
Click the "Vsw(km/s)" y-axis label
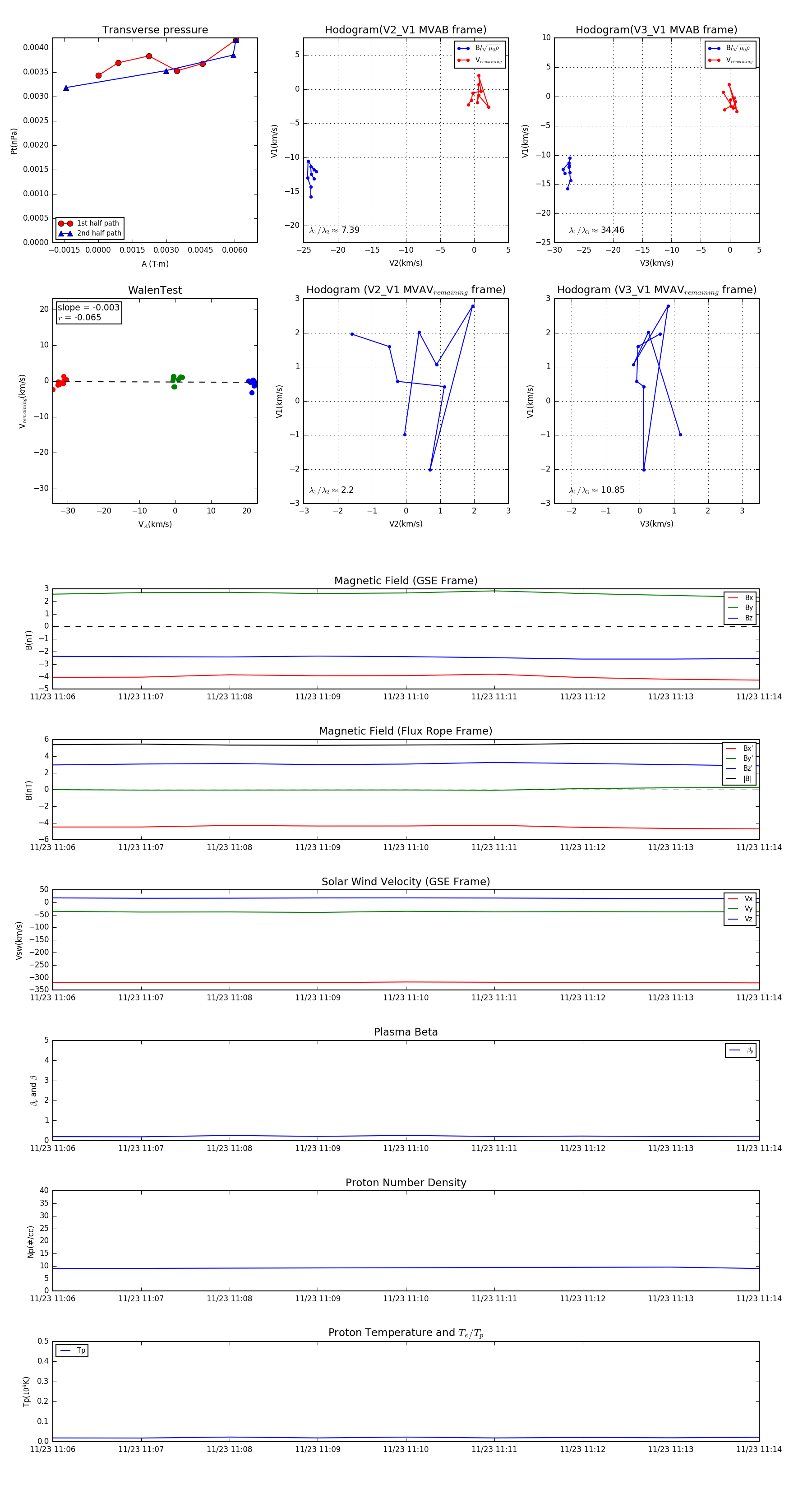coord(19,941)
